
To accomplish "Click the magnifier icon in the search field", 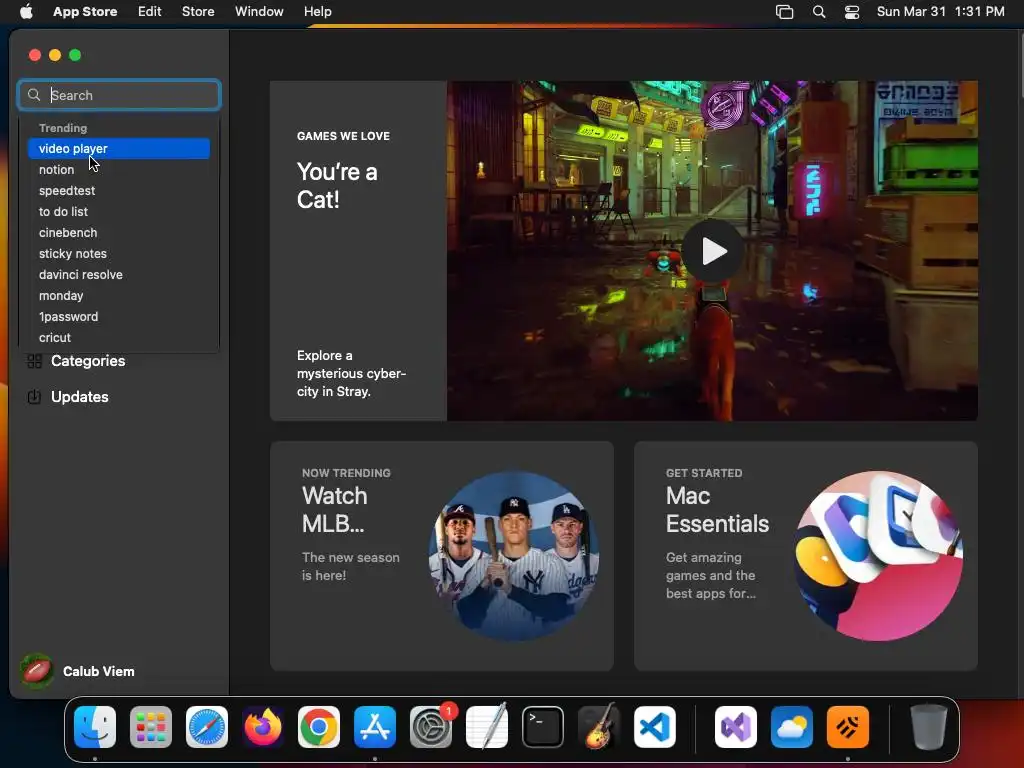I will tap(34, 95).
